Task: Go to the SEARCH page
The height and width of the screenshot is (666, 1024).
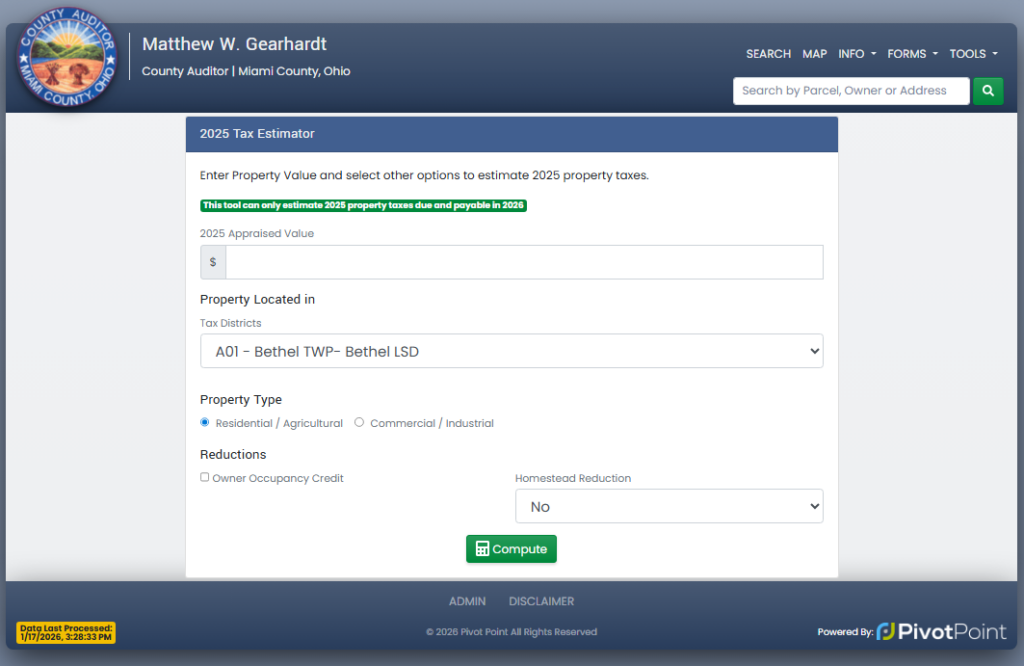Action: click(x=768, y=54)
